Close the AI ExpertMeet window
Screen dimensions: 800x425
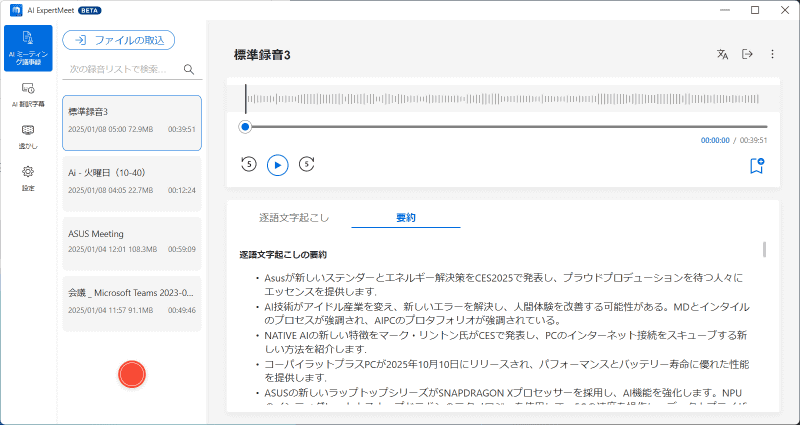coord(785,10)
